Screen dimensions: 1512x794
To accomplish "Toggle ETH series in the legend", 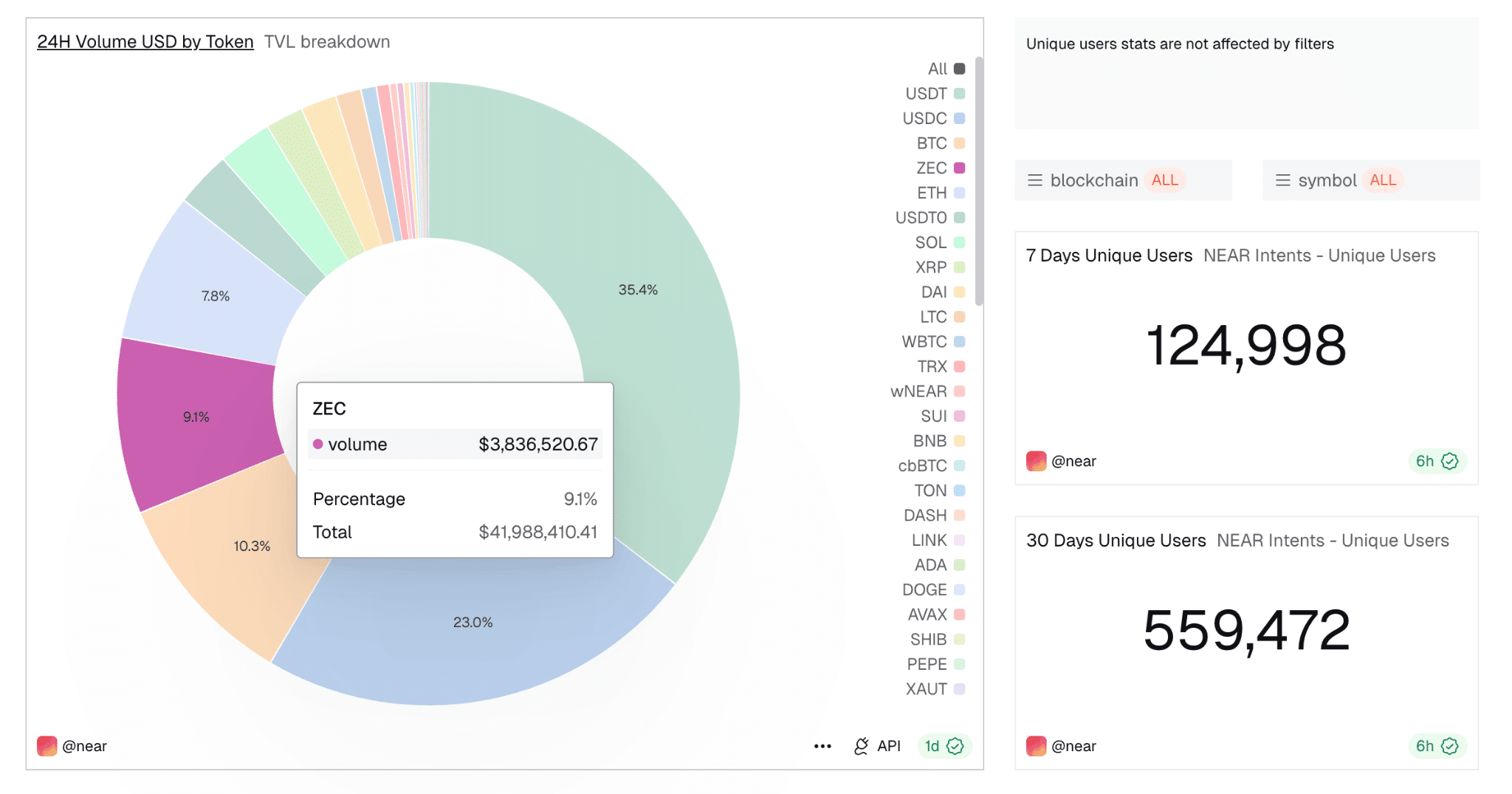I will coord(941,193).
